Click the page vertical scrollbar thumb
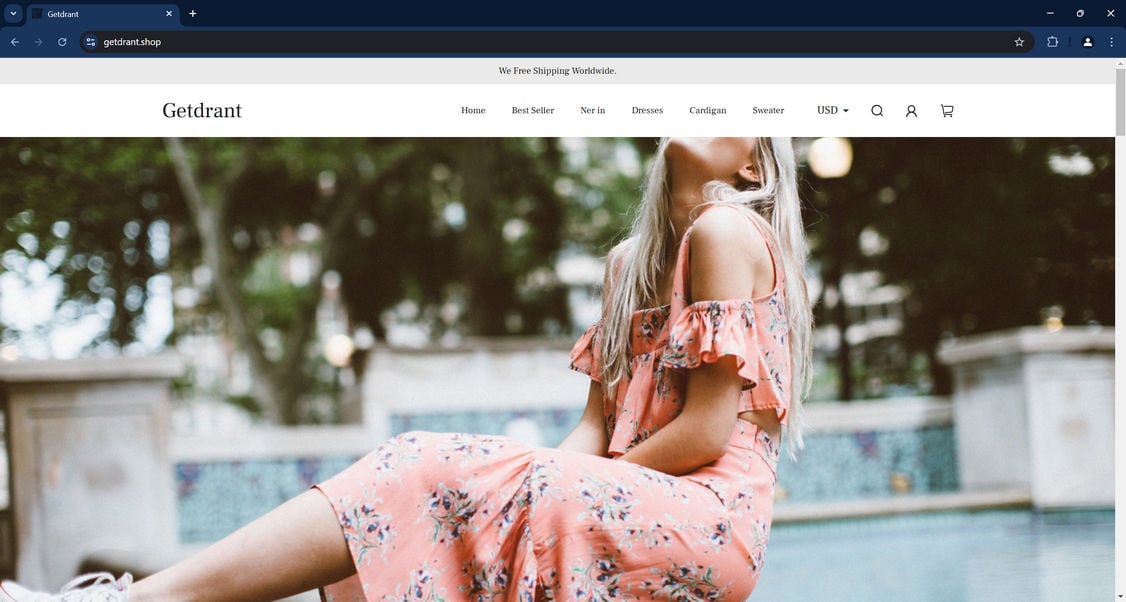This screenshot has width=1126, height=602. tap(1120, 102)
